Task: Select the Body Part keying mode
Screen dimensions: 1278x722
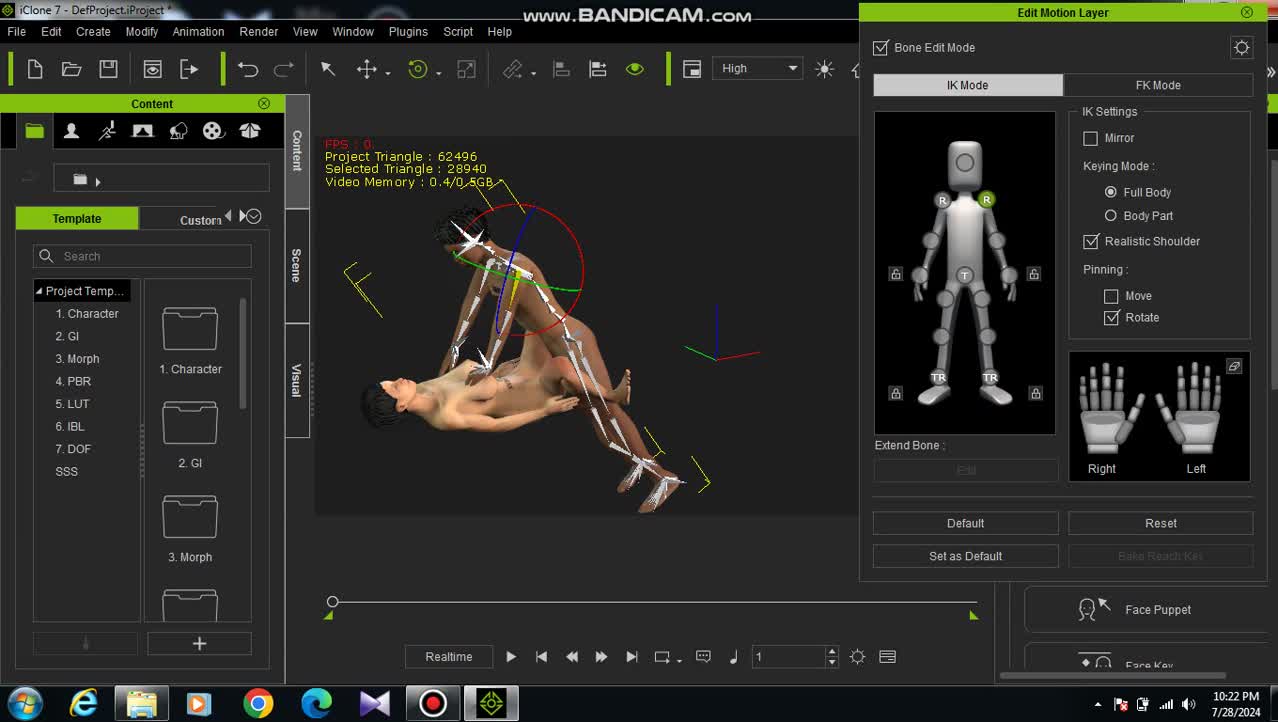Action: (x=1110, y=216)
